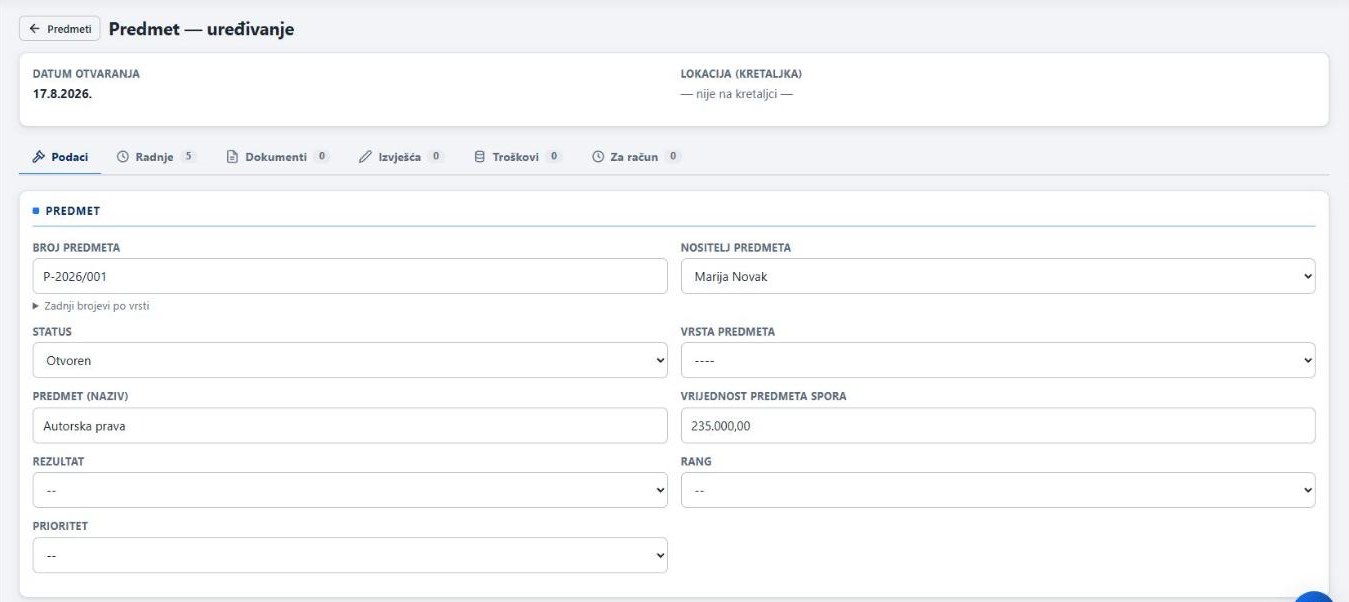Click the Vrijednost predmeta spora field
Screen dimensions: 1349x602
998,425
